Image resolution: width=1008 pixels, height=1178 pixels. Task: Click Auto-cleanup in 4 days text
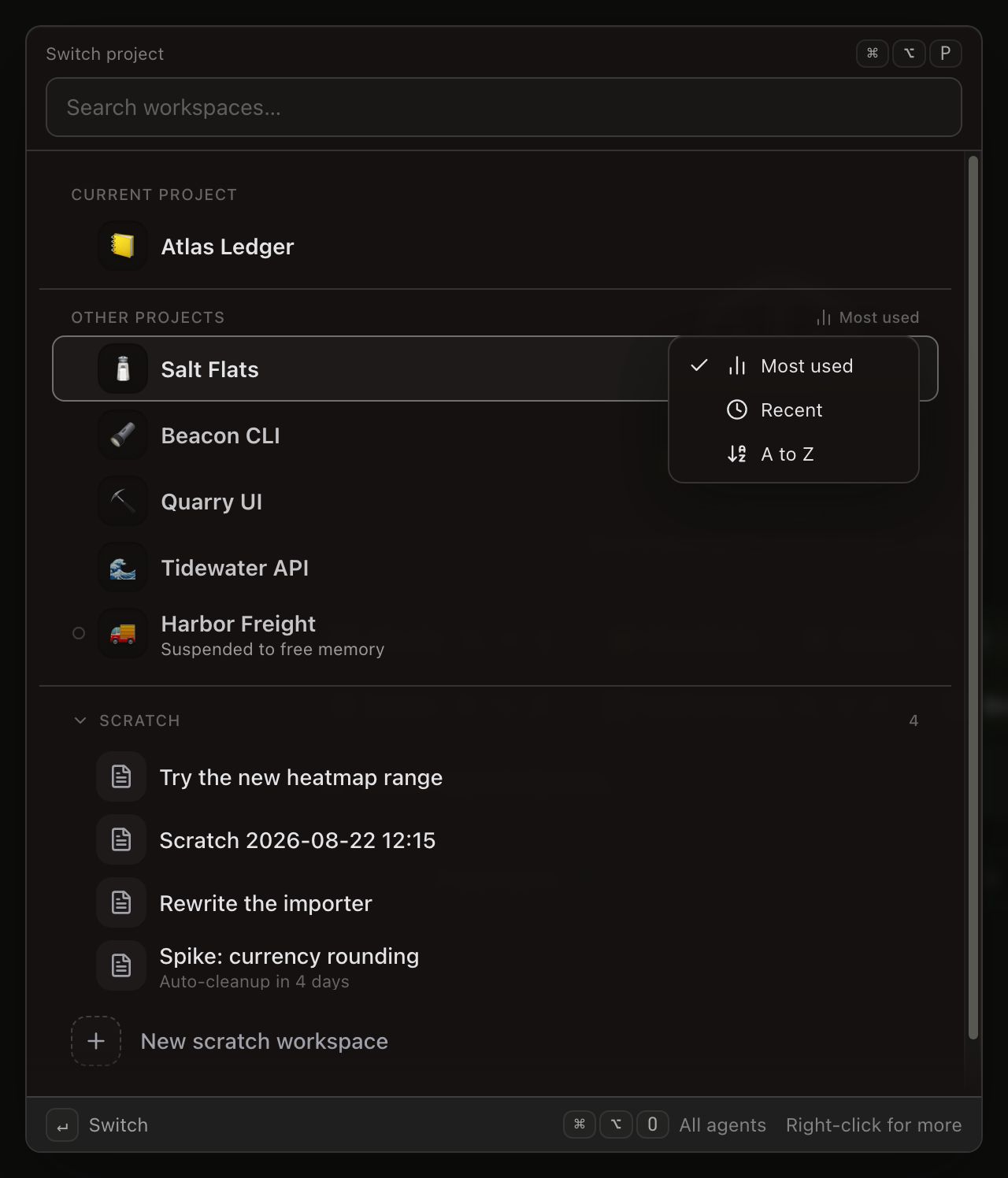(x=254, y=981)
